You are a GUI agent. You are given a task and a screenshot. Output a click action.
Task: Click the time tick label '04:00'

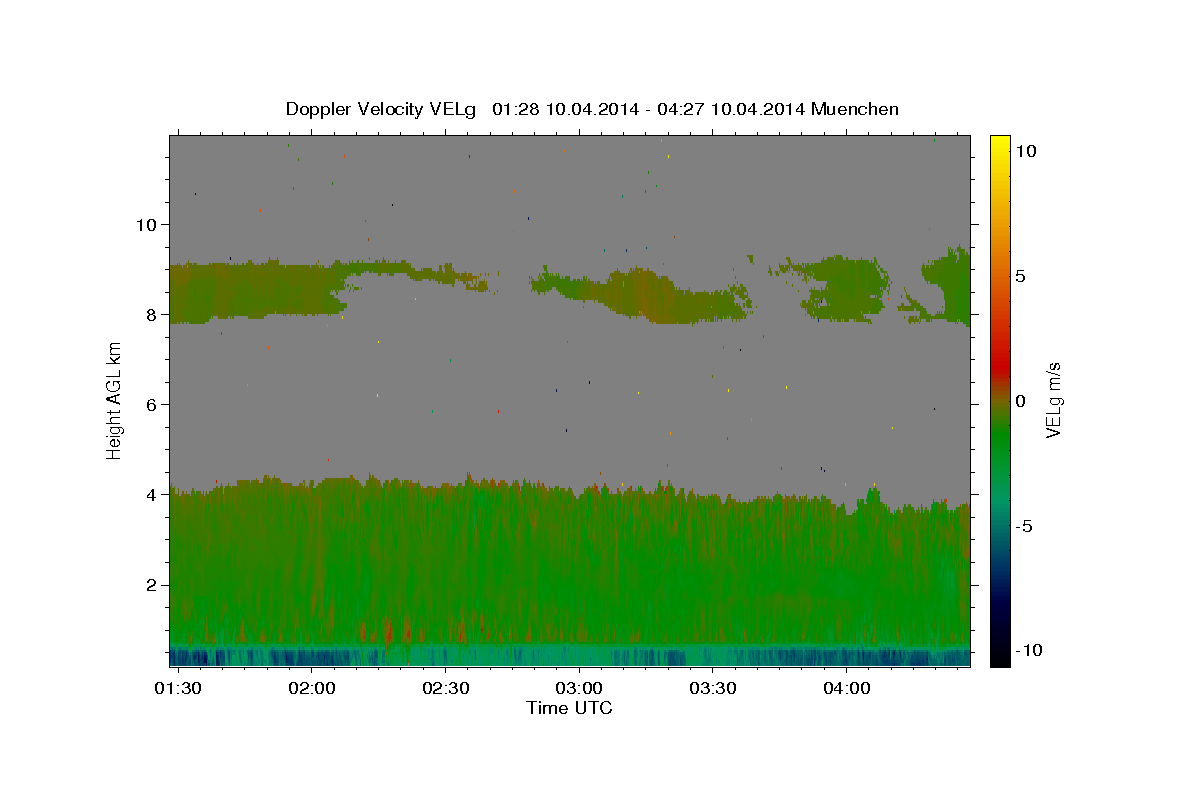[x=846, y=689]
